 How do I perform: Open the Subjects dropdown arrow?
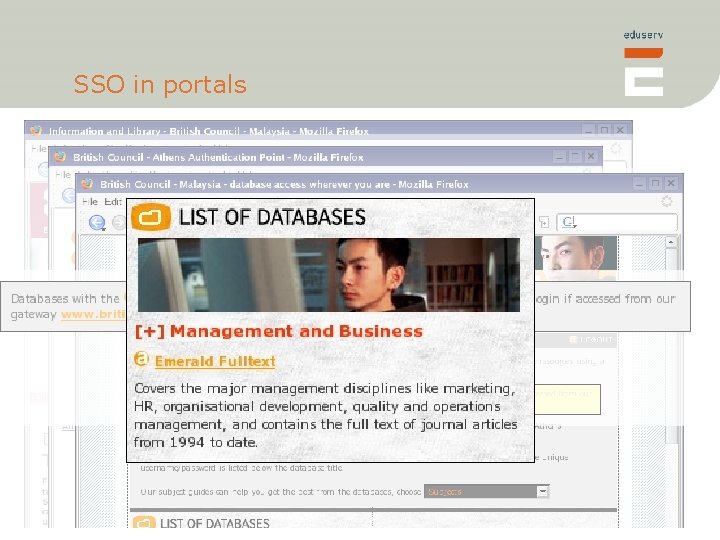(x=543, y=491)
